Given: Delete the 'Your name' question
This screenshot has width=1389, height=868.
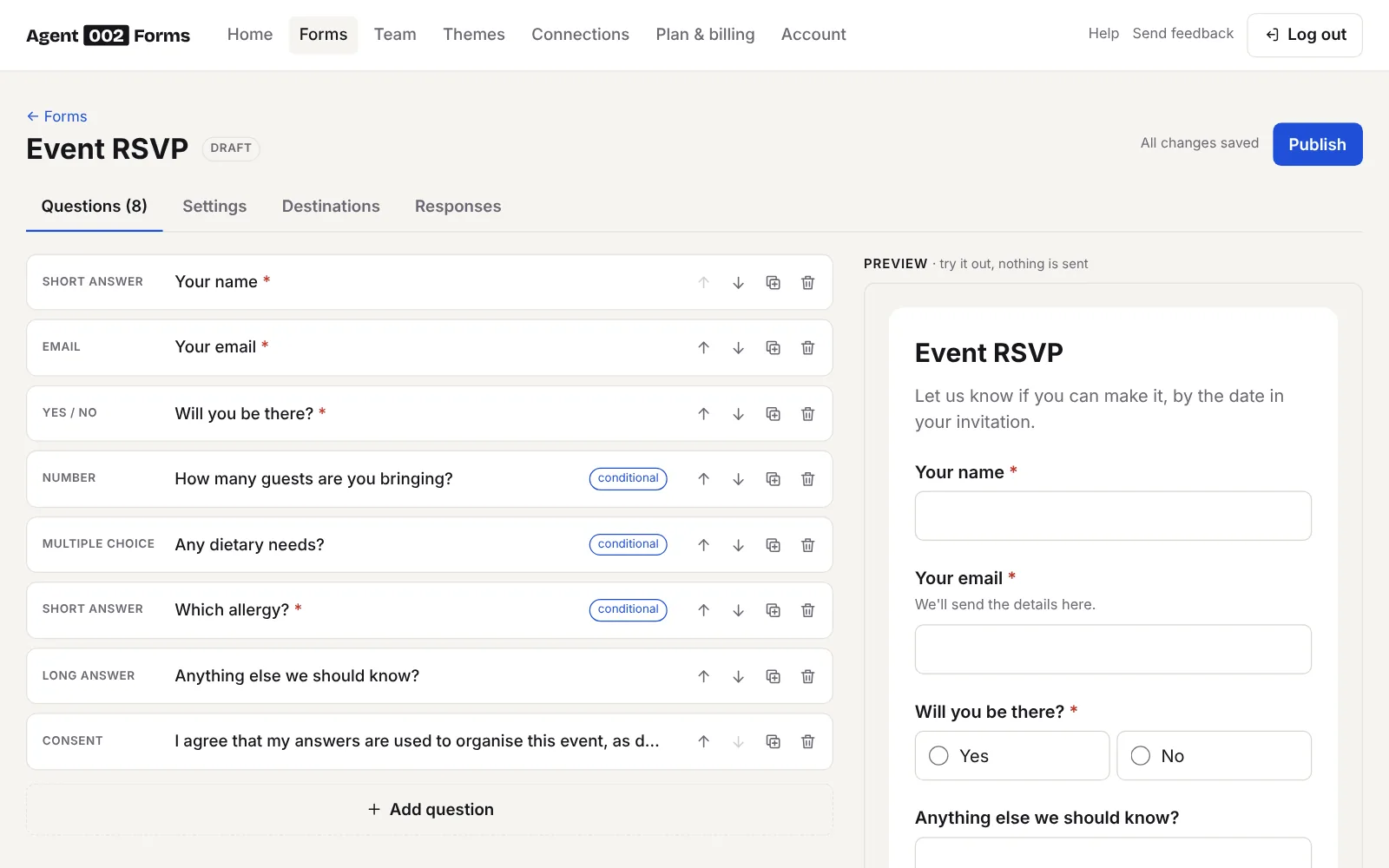Looking at the screenshot, I should pyautogui.click(x=807, y=283).
